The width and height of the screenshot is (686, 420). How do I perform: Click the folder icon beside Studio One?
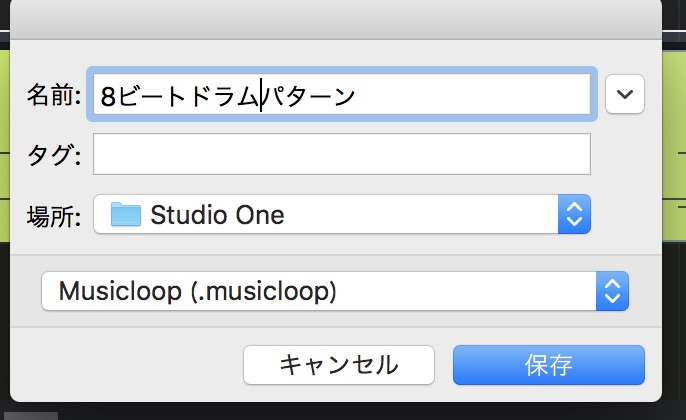click(x=126, y=214)
